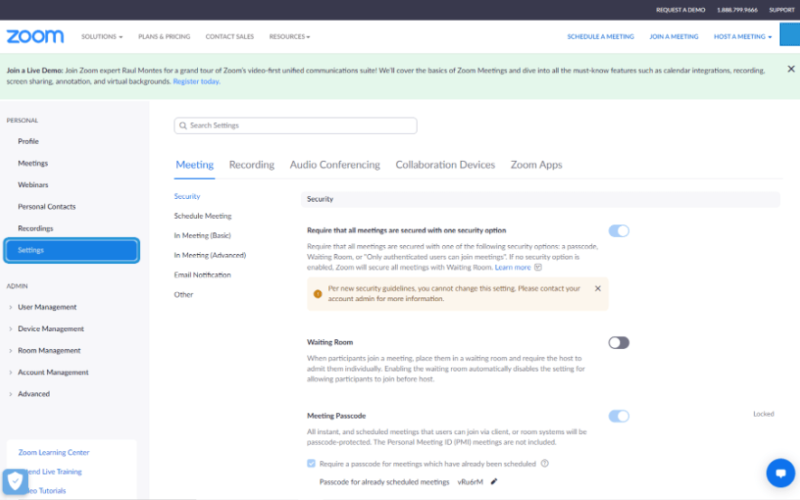The image size is (800, 500).
Task: Open Plans & Pricing page
Action: click(x=164, y=37)
